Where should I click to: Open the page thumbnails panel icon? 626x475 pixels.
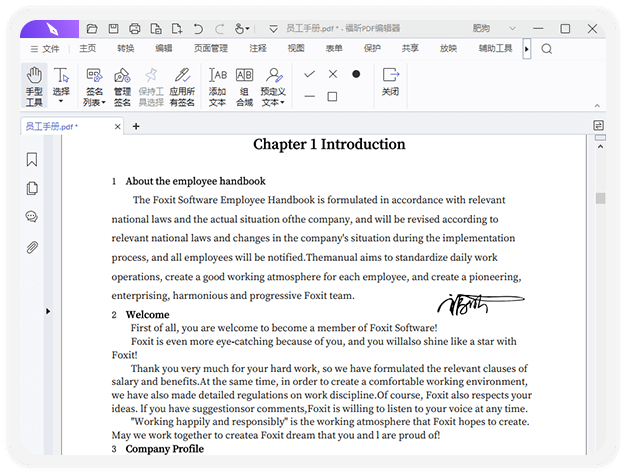pos(32,188)
